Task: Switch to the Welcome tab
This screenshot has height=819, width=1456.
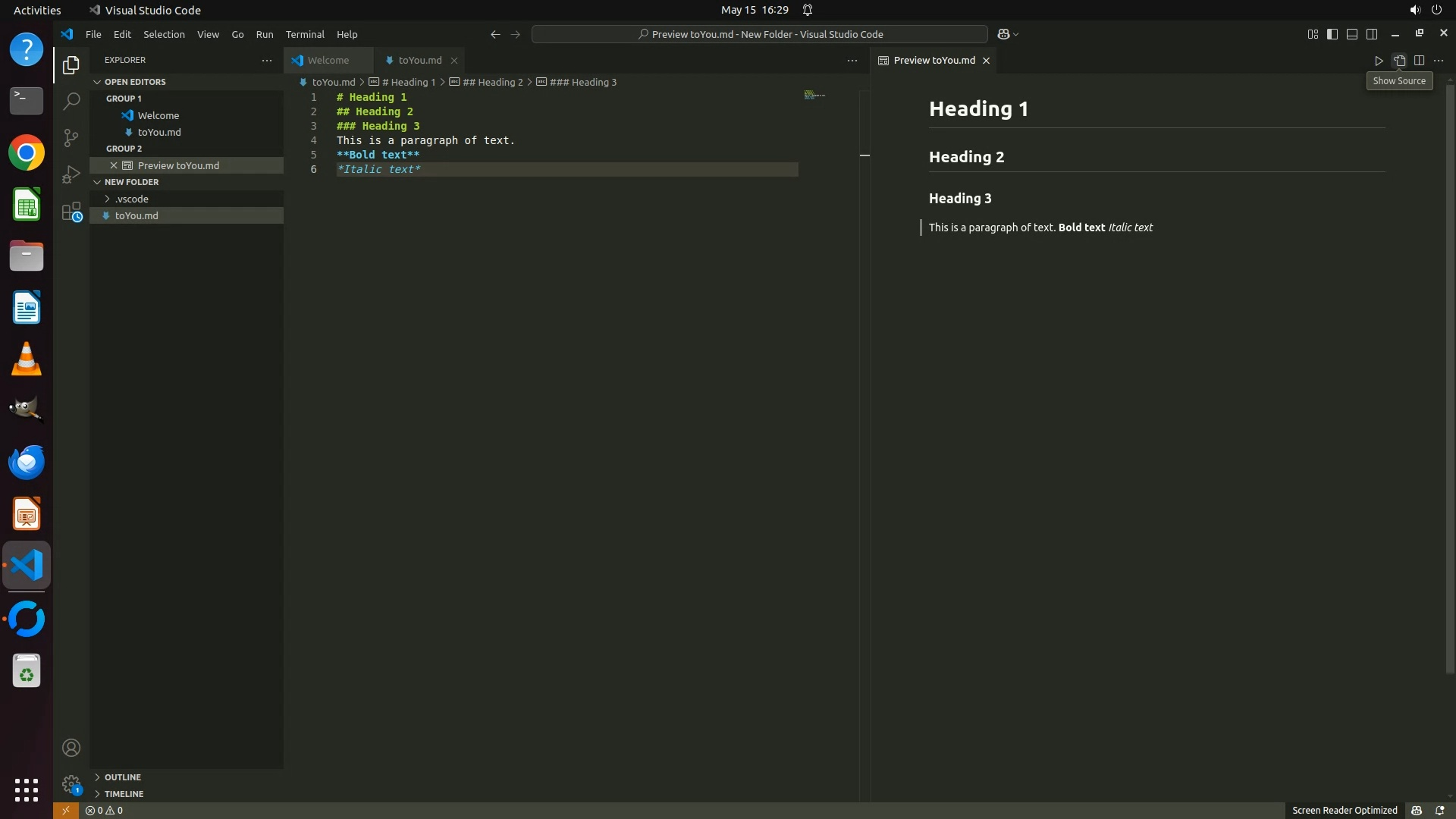Action: click(328, 61)
